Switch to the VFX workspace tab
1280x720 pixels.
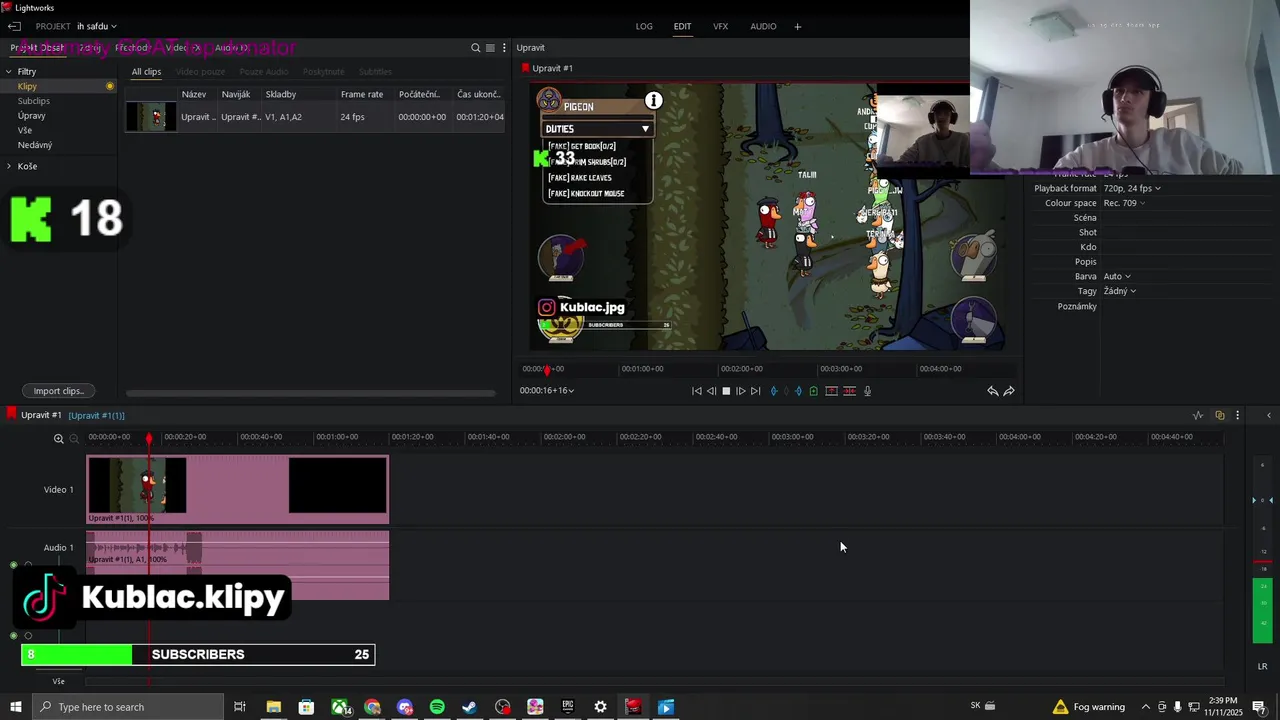coord(720,26)
